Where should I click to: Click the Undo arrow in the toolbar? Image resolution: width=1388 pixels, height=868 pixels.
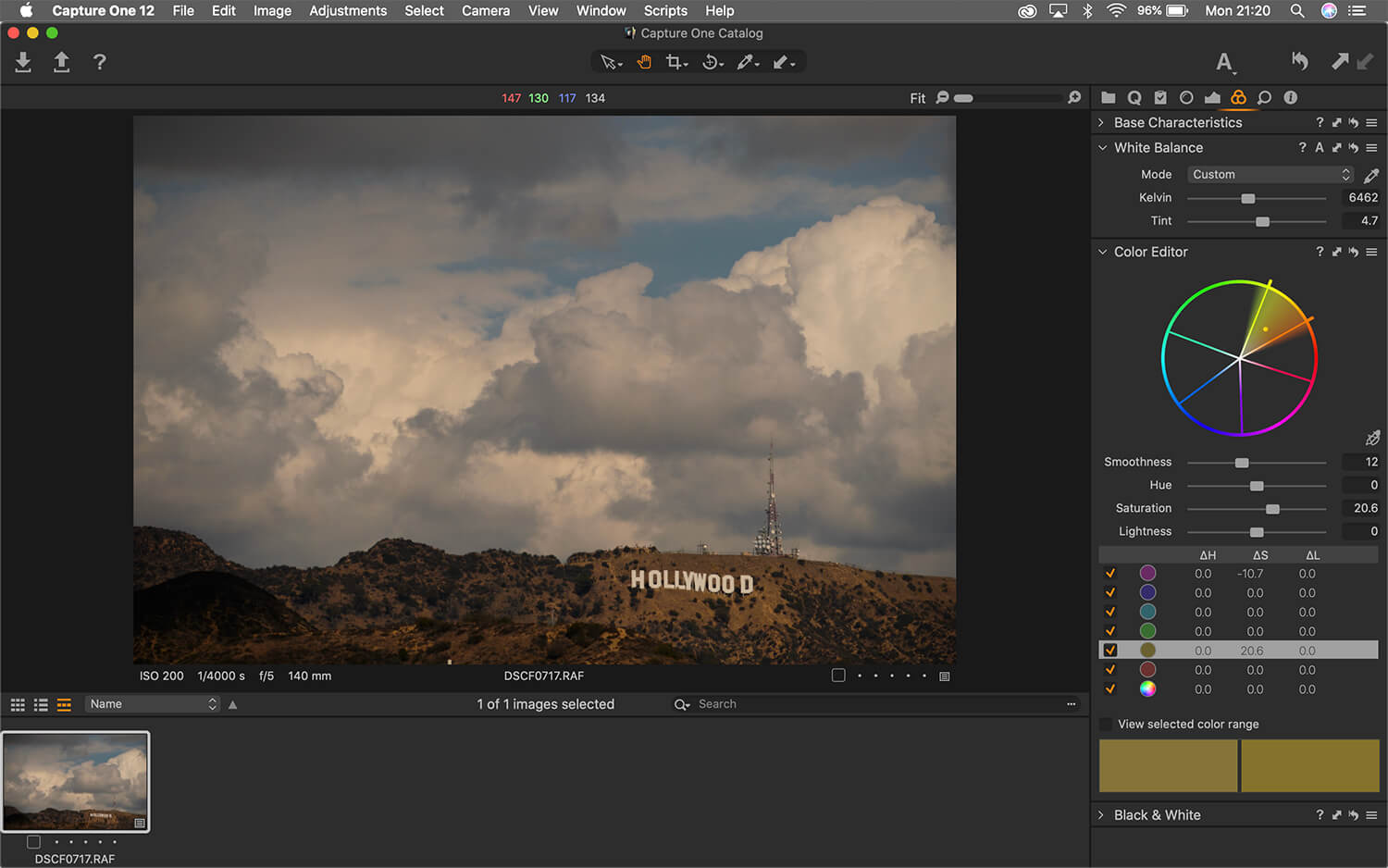(x=1300, y=62)
